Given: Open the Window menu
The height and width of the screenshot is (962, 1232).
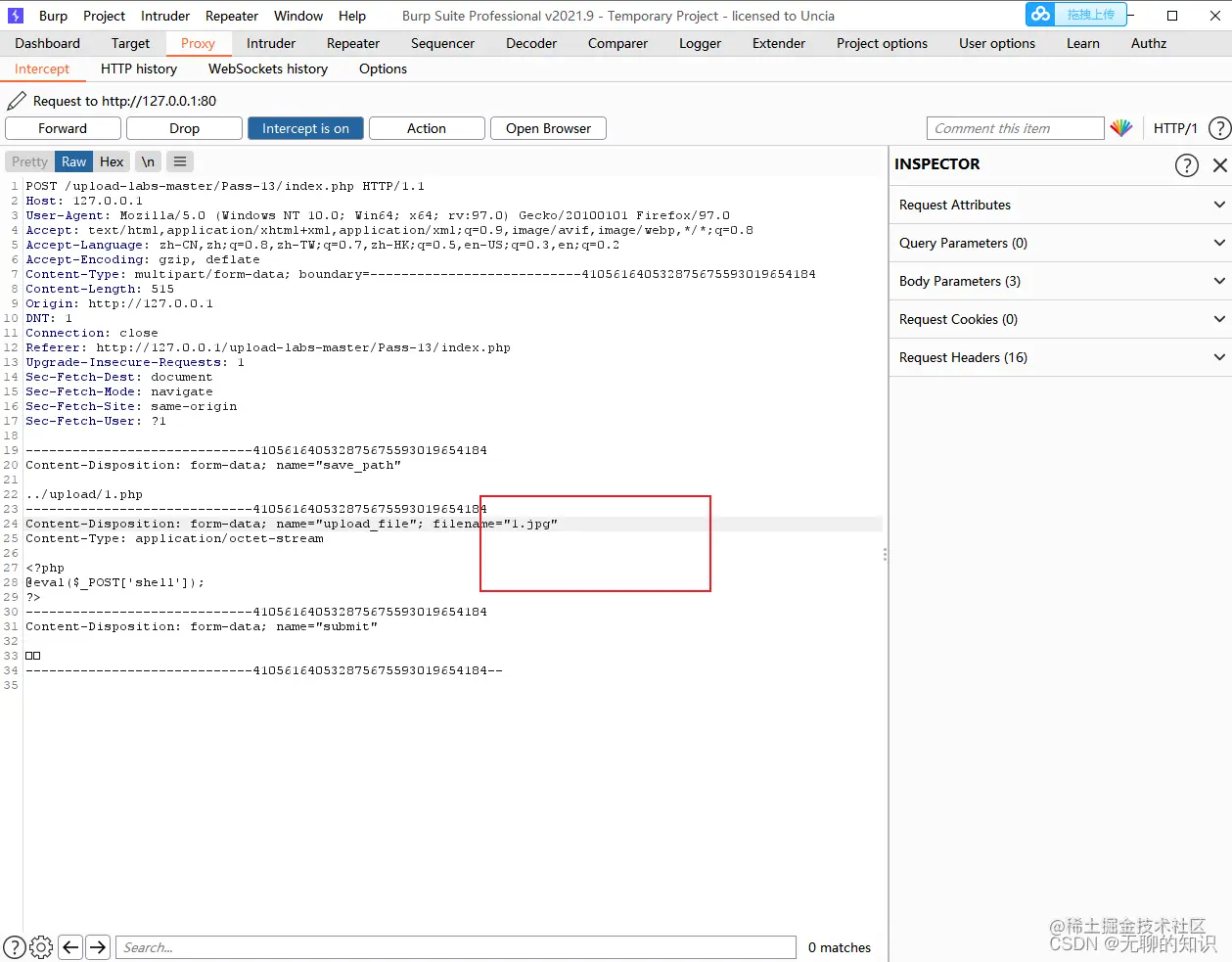Looking at the screenshot, I should (298, 16).
